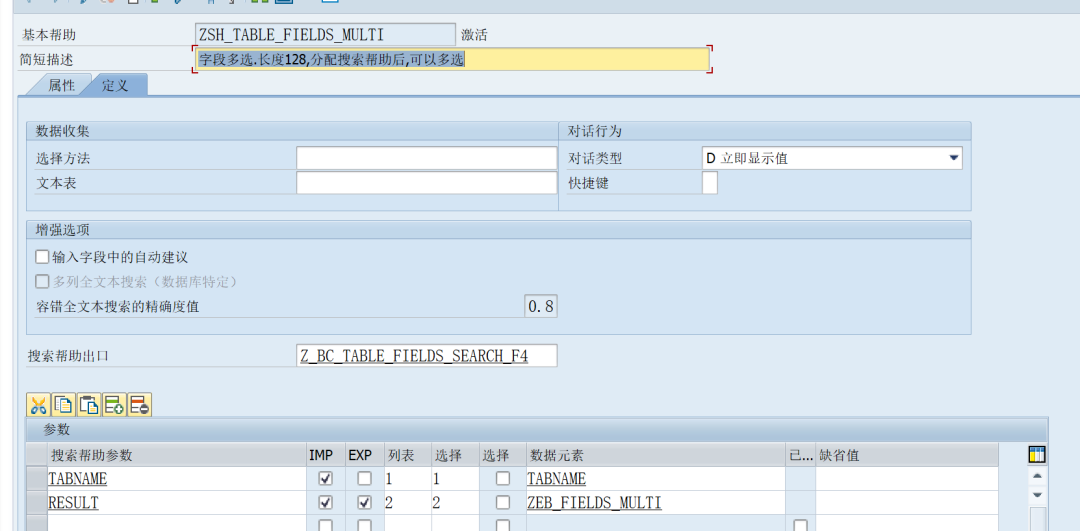Click the Insert Row icon with green plus
The image size is (1080, 531).
point(114,405)
